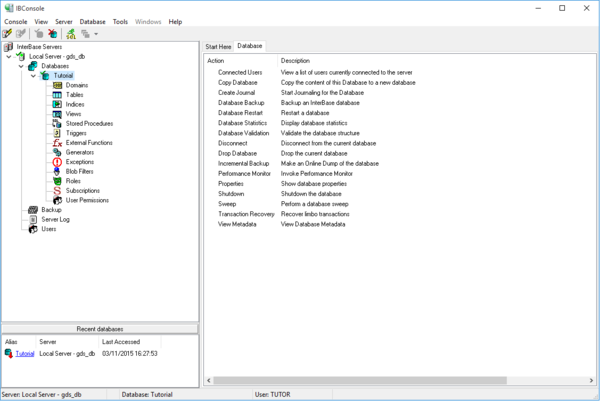Click the Recent databases header bar
The height and width of the screenshot is (401, 600).
click(100, 329)
